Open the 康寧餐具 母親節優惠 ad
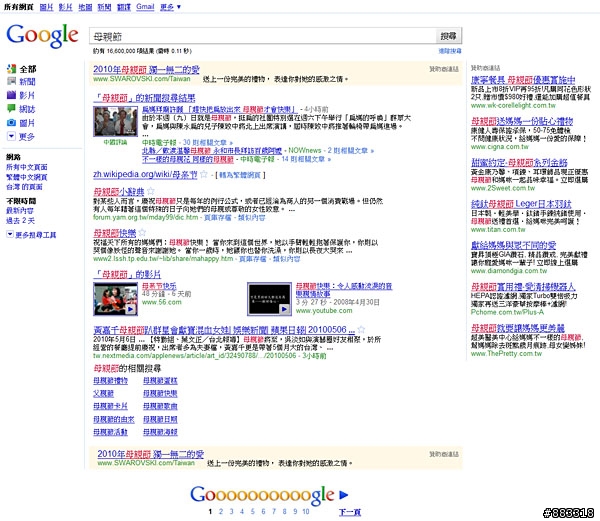The height and width of the screenshot is (521, 600). click(x=523, y=80)
